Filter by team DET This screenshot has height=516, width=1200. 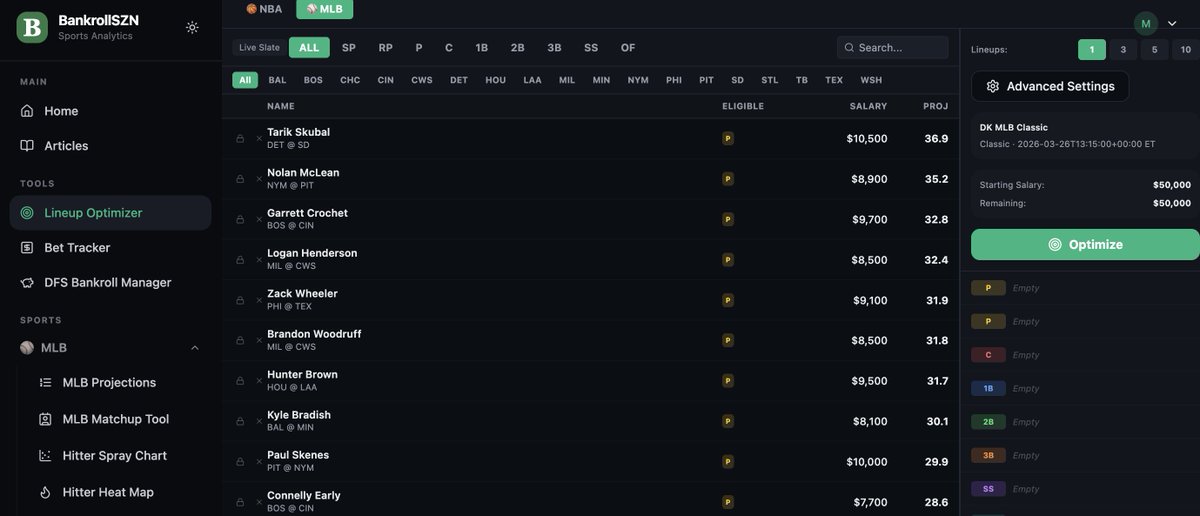(x=459, y=80)
